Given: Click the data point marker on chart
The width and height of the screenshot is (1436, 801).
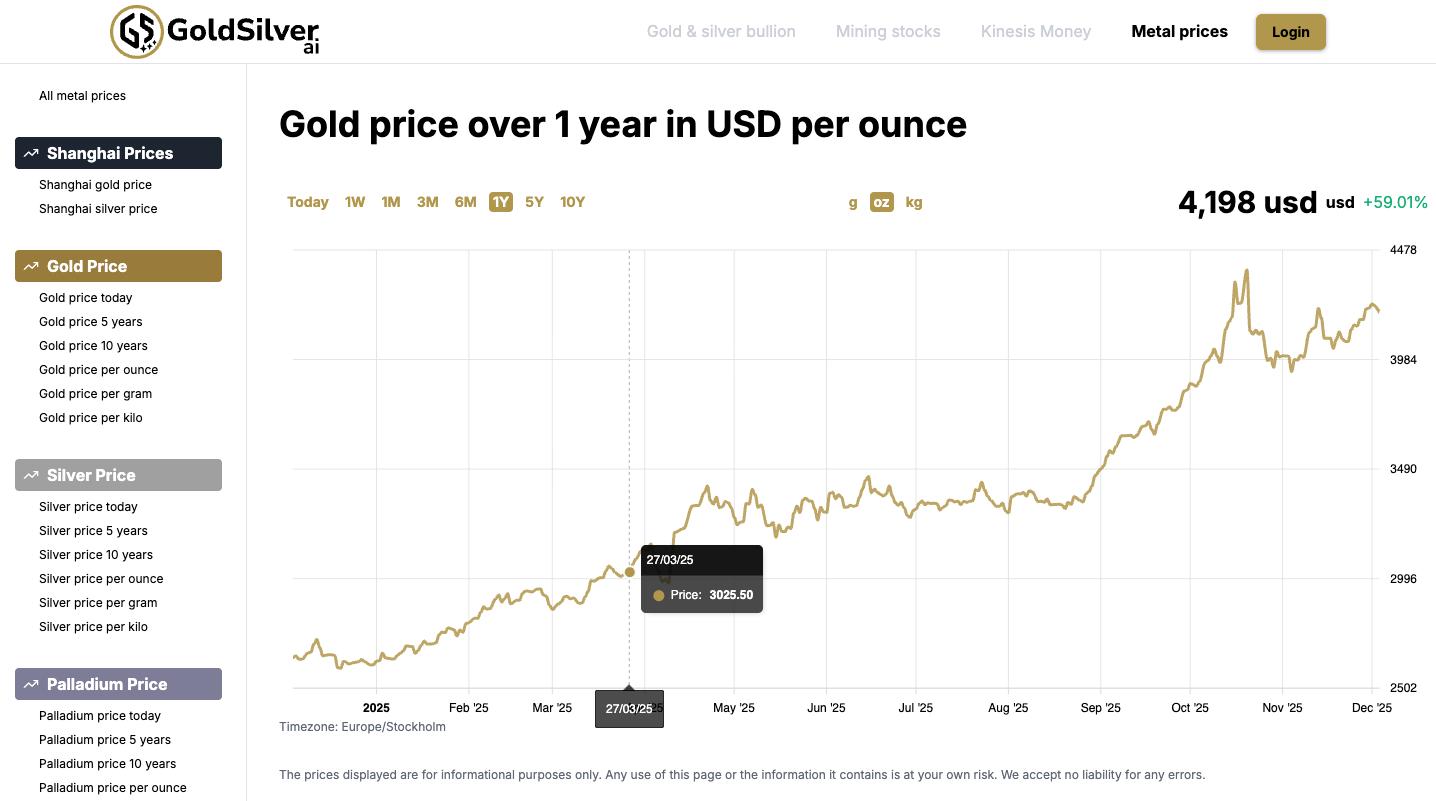Looking at the screenshot, I should pyautogui.click(x=629, y=572).
